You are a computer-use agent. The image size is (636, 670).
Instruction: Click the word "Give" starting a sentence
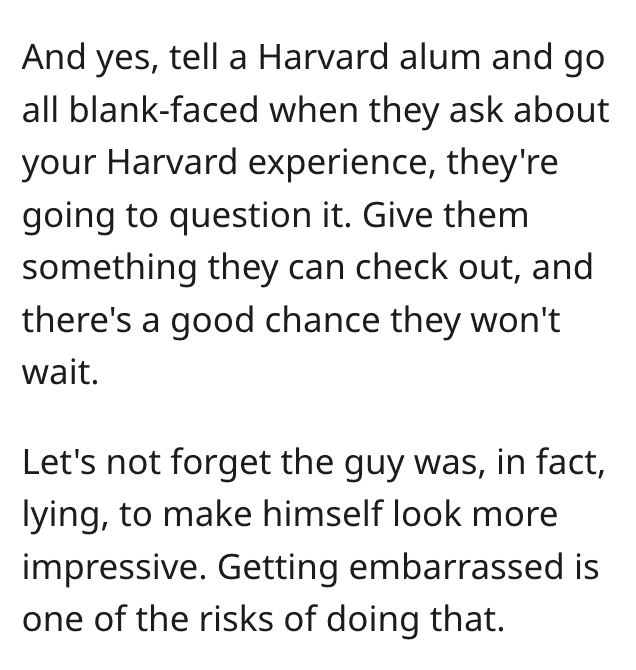tap(398, 215)
